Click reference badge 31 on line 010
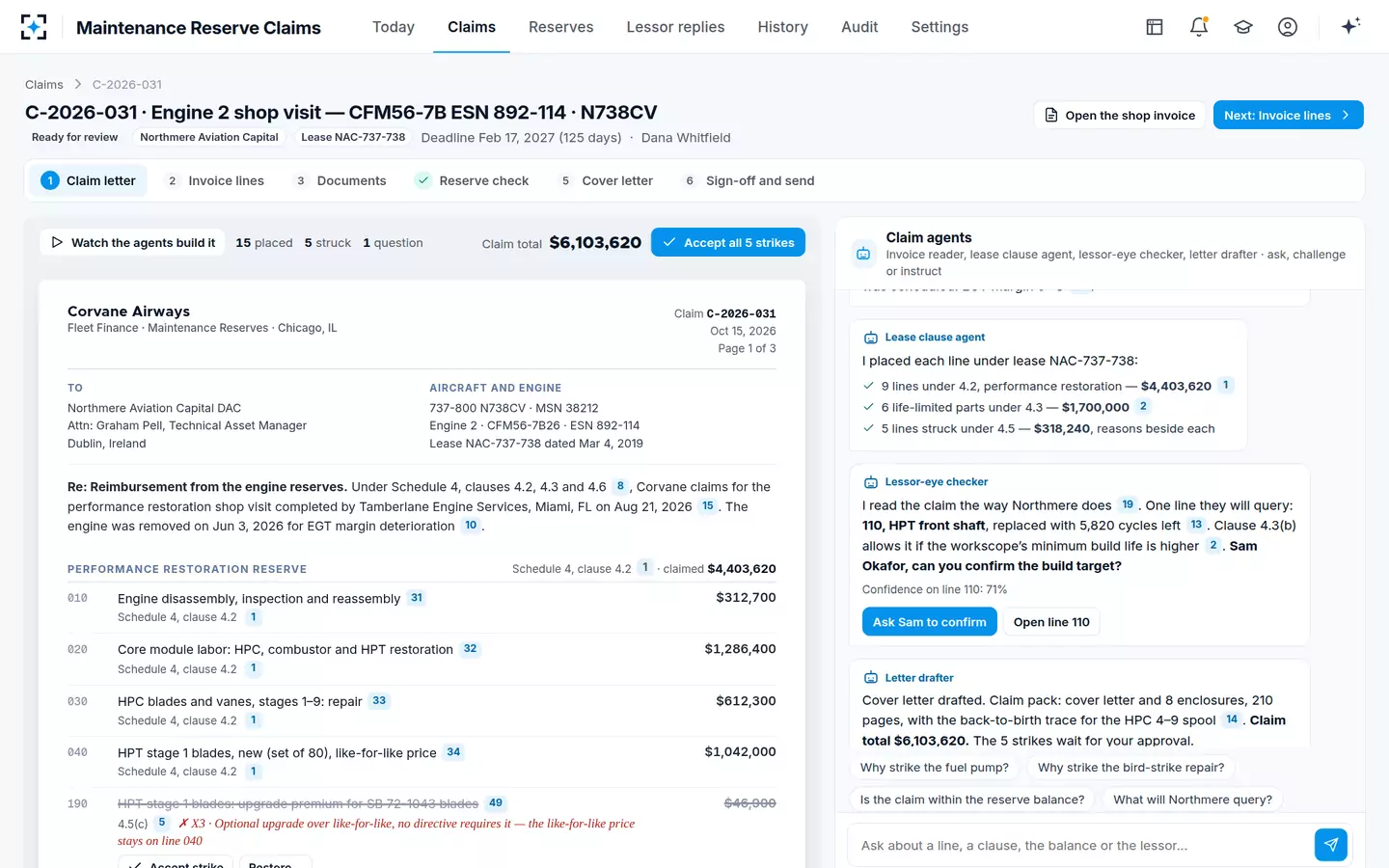 click(x=417, y=598)
